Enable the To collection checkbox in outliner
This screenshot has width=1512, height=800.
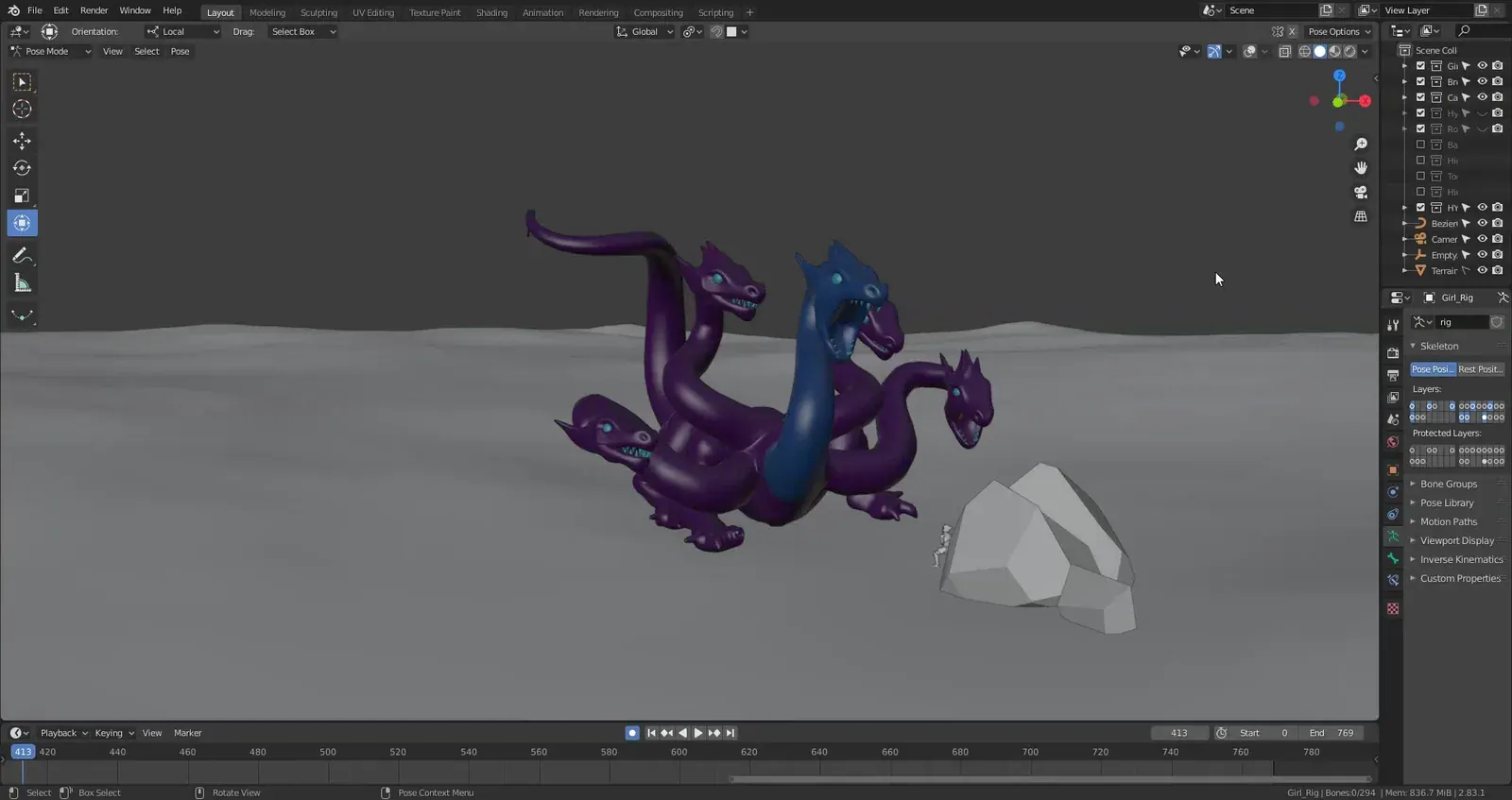point(1420,176)
